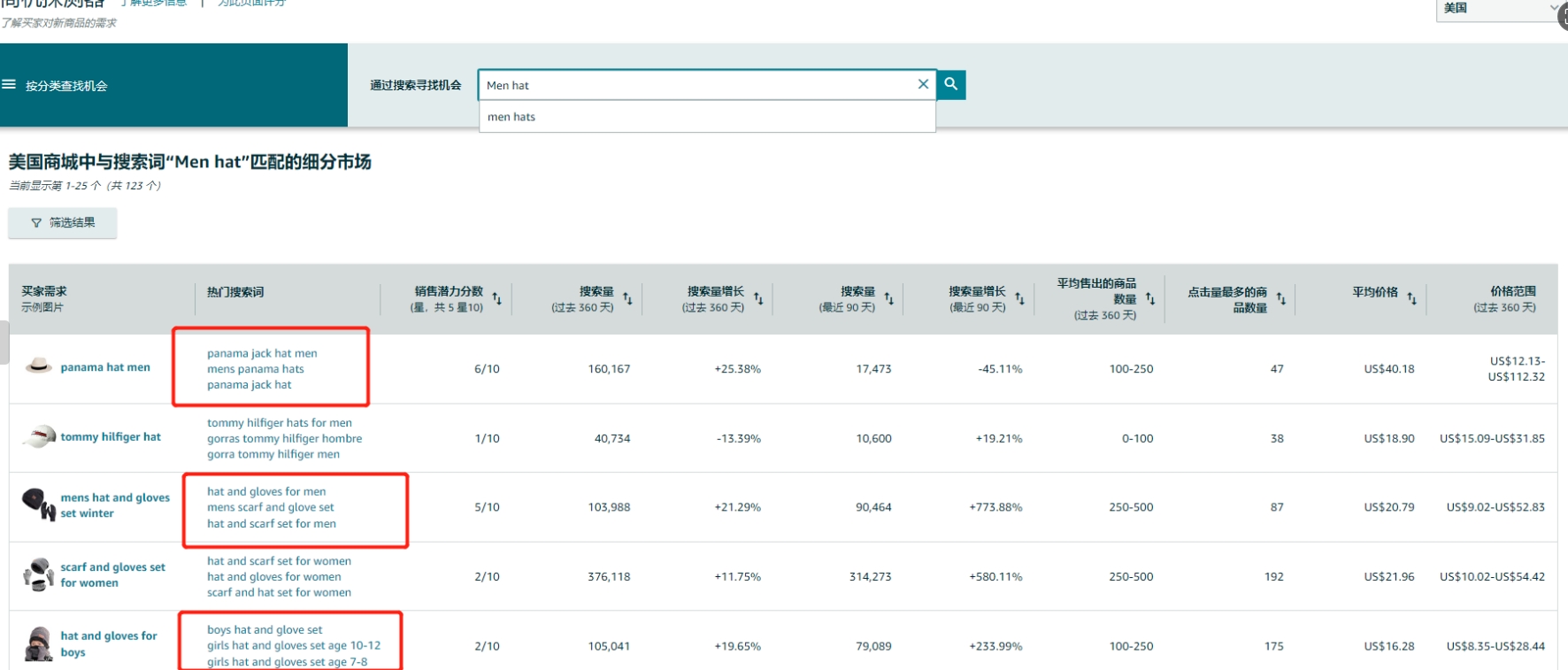This screenshot has height=670, width=1568.
Task: Click the 376,118 search volume cell
Action: pyautogui.click(x=609, y=577)
